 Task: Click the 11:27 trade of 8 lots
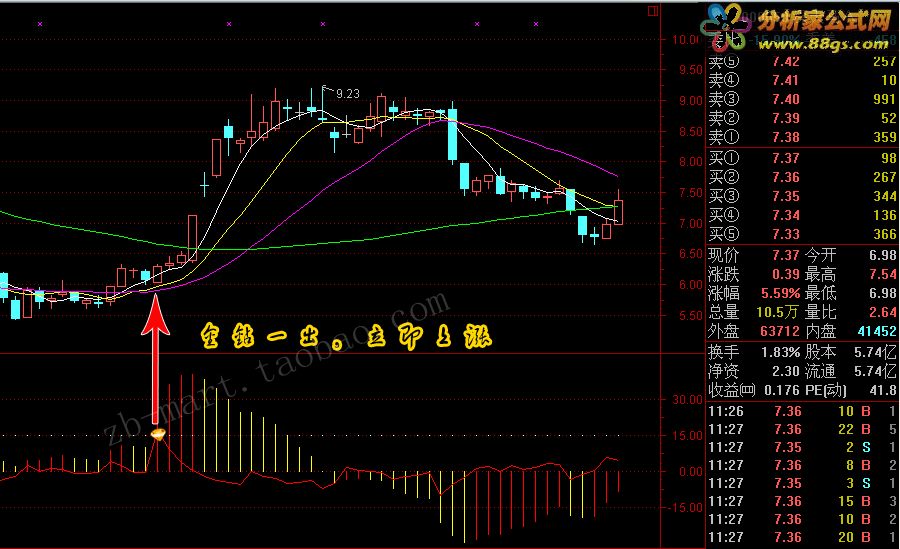point(802,465)
